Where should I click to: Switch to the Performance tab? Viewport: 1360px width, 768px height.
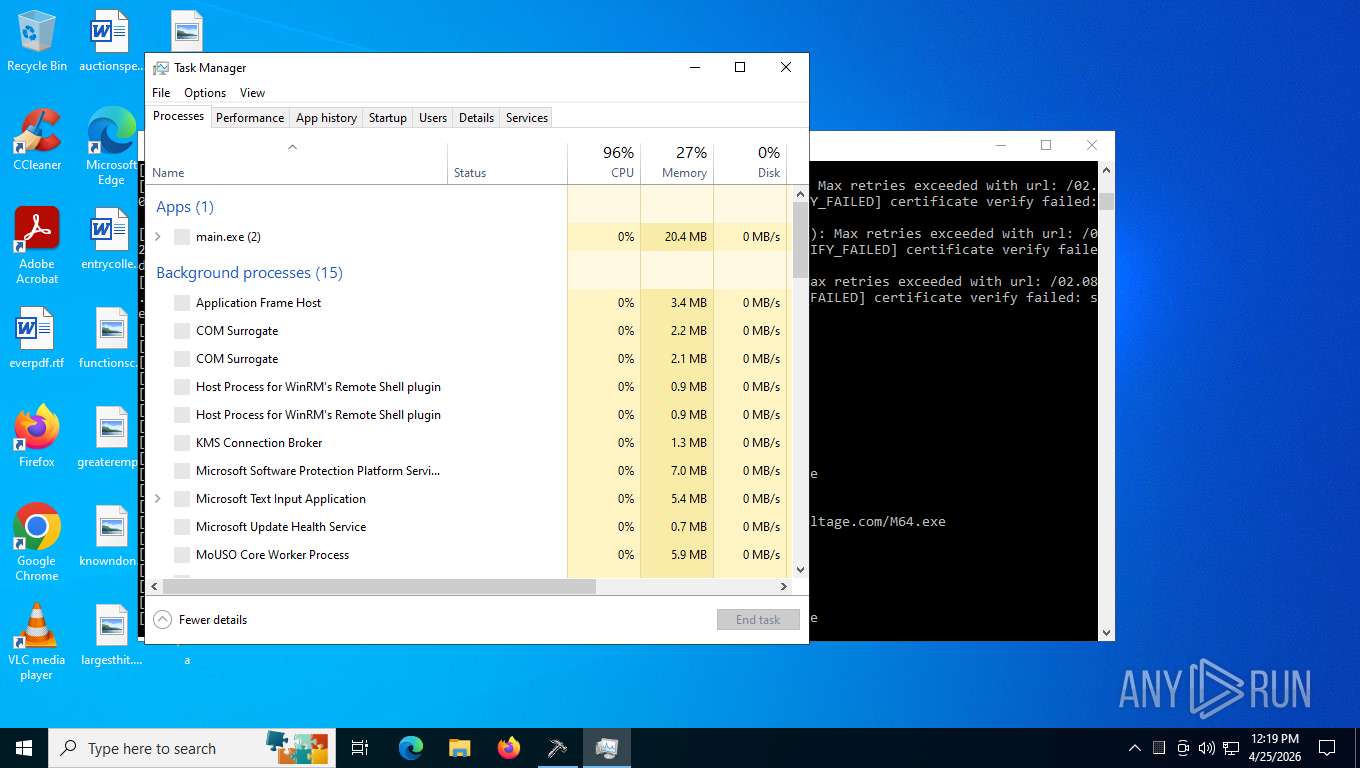pos(250,118)
